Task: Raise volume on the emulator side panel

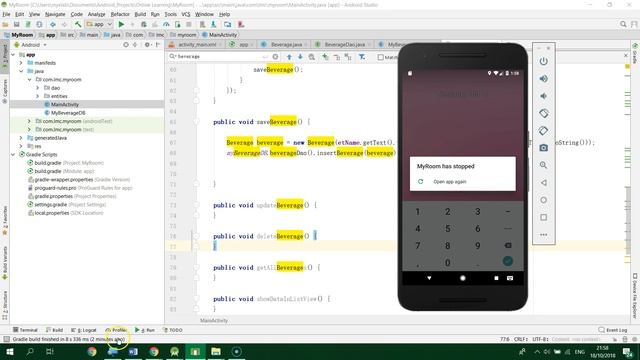Action: coord(543,79)
